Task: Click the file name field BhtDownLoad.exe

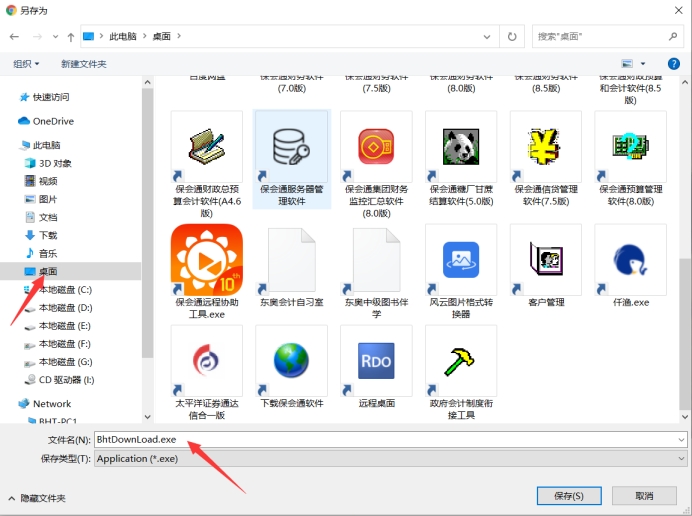Action: coord(391,440)
